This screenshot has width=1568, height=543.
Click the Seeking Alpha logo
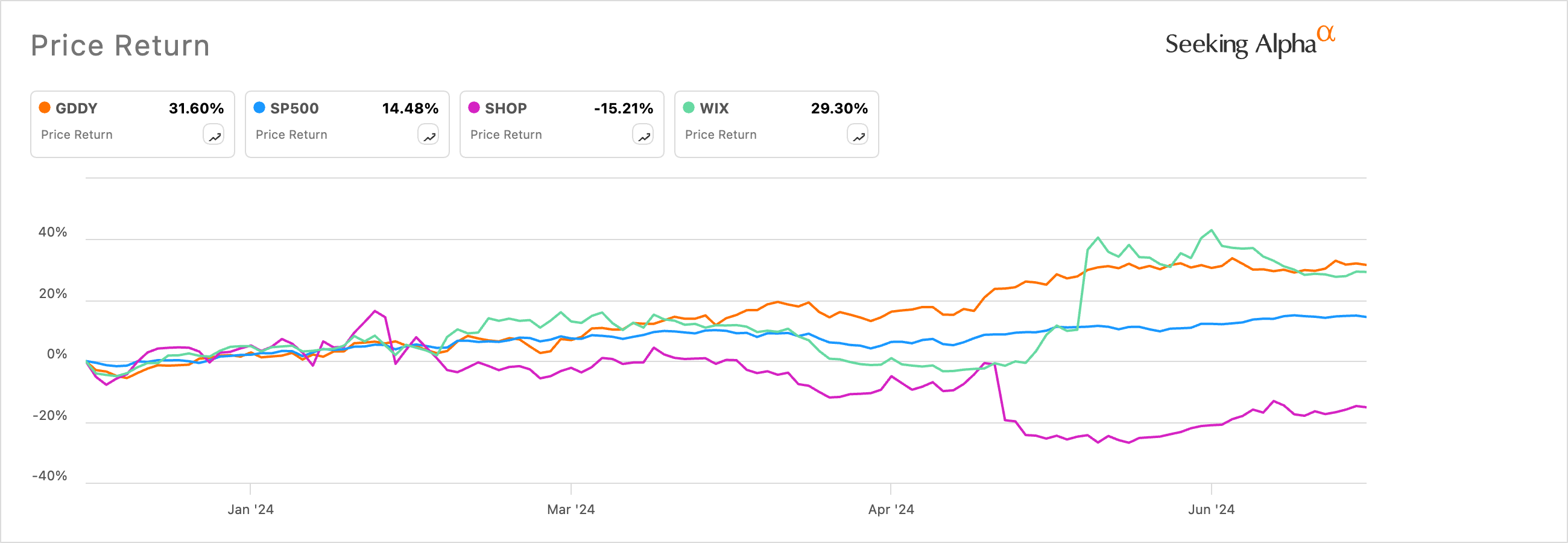(1249, 43)
